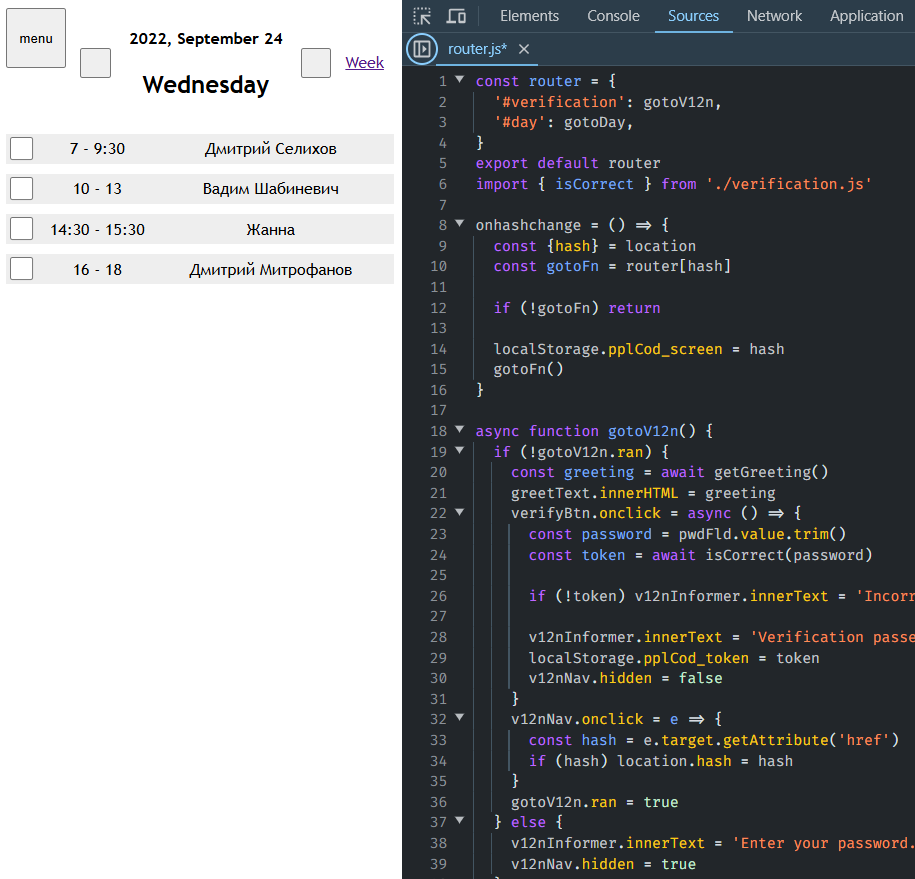Select the router.js* file tab
The image size is (915, 879).
pyautogui.click(x=477, y=49)
